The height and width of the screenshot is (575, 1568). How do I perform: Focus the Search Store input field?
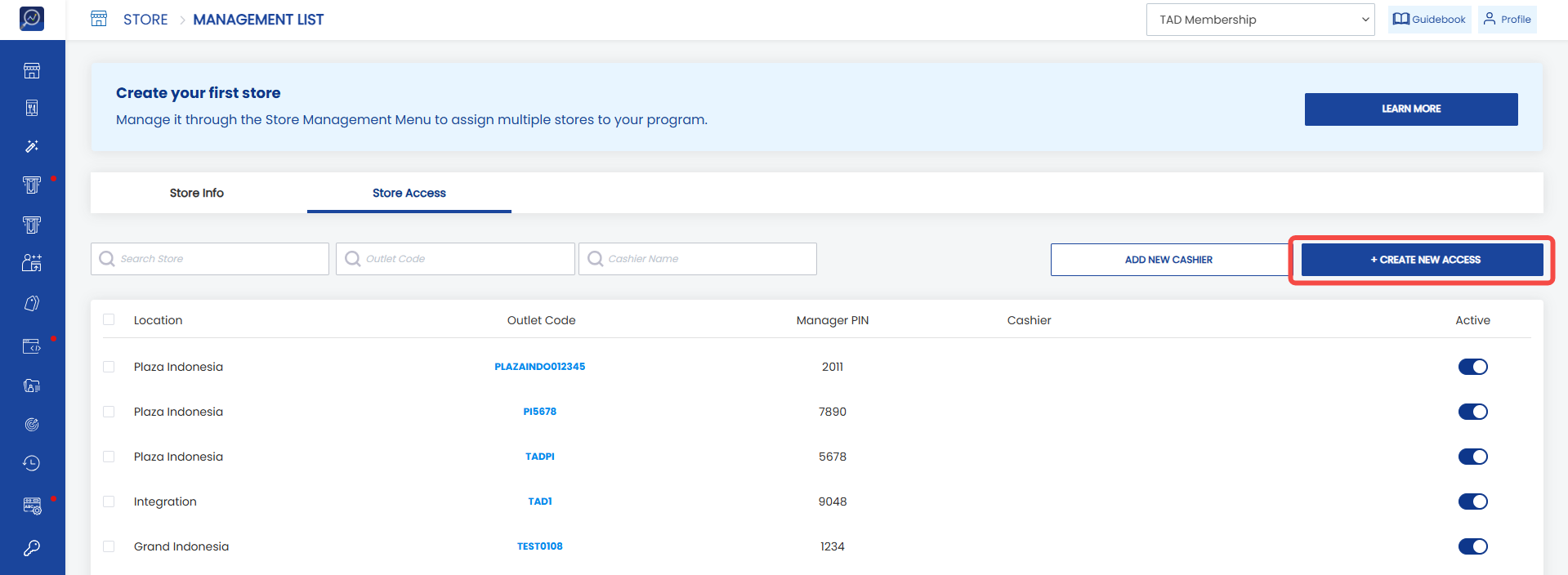click(210, 259)
